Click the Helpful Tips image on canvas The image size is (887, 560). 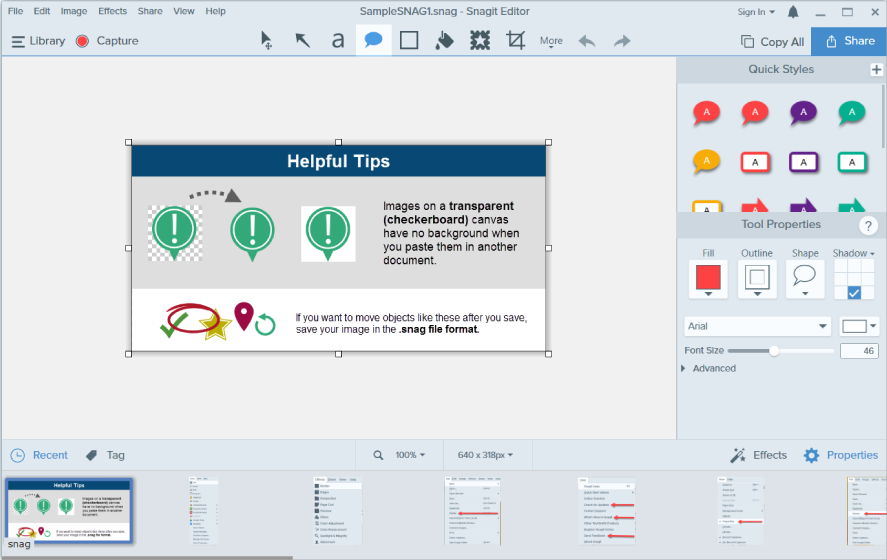338,248
